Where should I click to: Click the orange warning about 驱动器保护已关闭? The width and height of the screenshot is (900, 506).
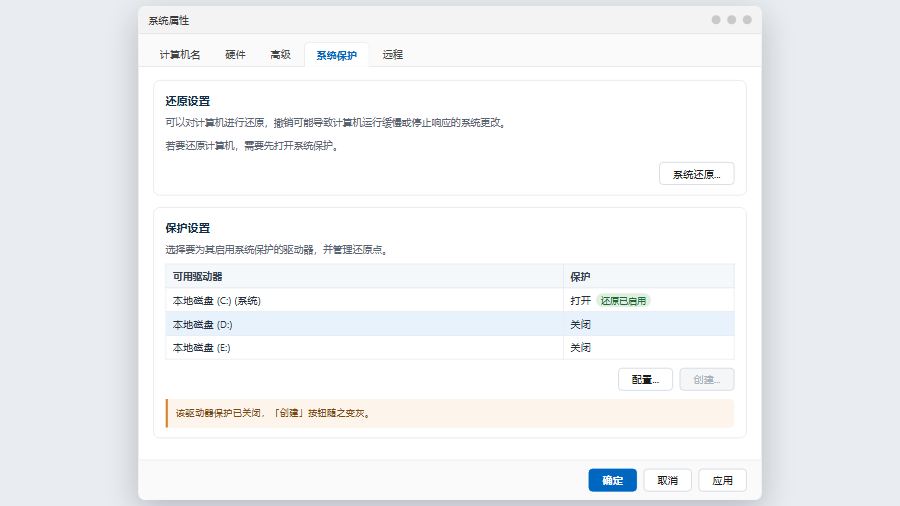coord(449,413)
